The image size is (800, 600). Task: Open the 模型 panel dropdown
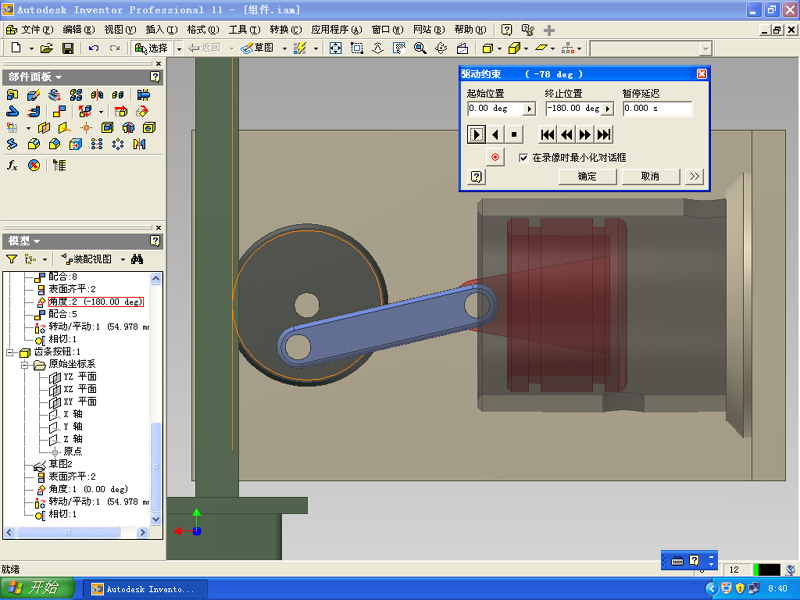tap(36, 241)
